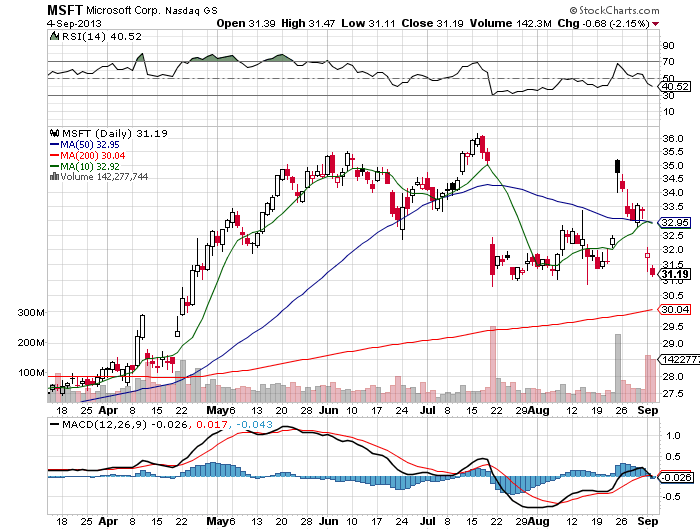Click the Close 31.19 value
The height and width of the screenshot is (530, 700).
[x=433, y=23]
